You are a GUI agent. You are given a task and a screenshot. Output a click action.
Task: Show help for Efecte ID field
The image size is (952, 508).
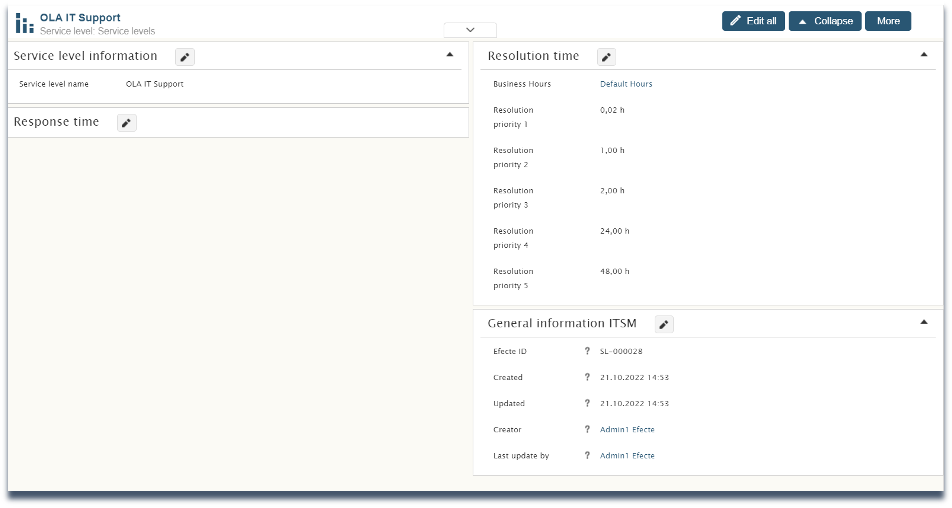[587, 351]
